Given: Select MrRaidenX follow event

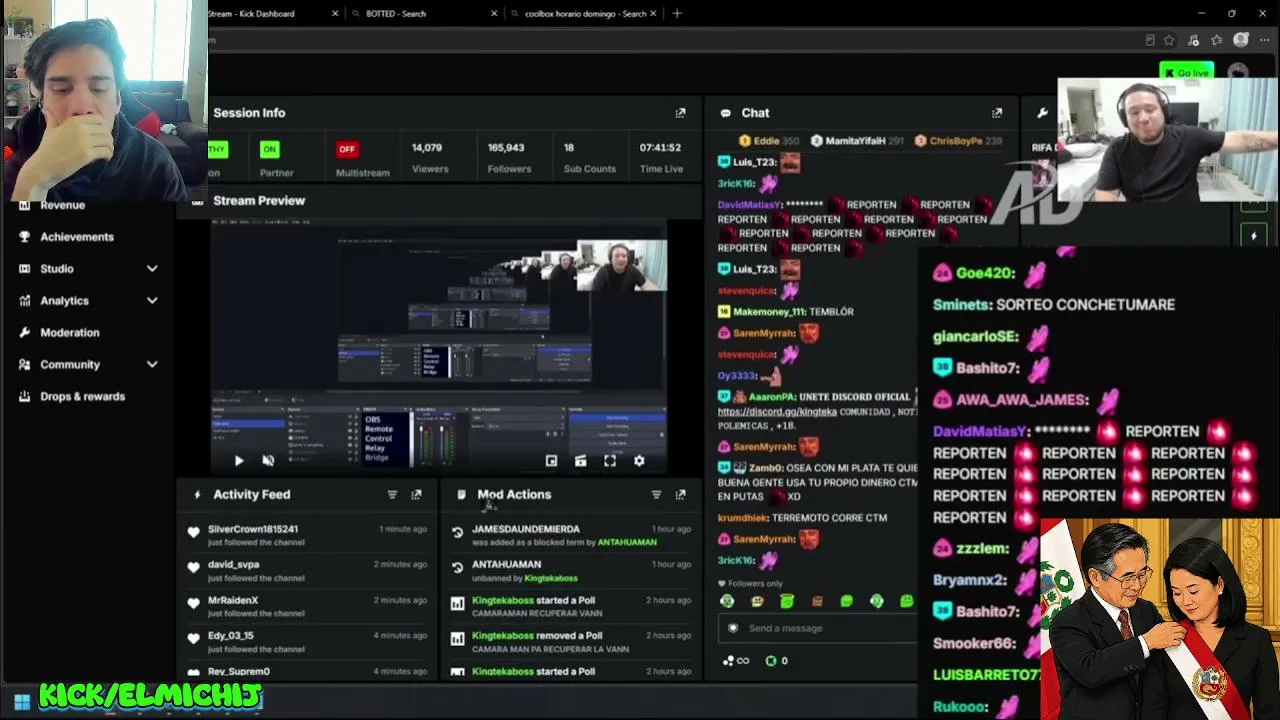Looking at the screenshot, I should [x=310, y=606].
